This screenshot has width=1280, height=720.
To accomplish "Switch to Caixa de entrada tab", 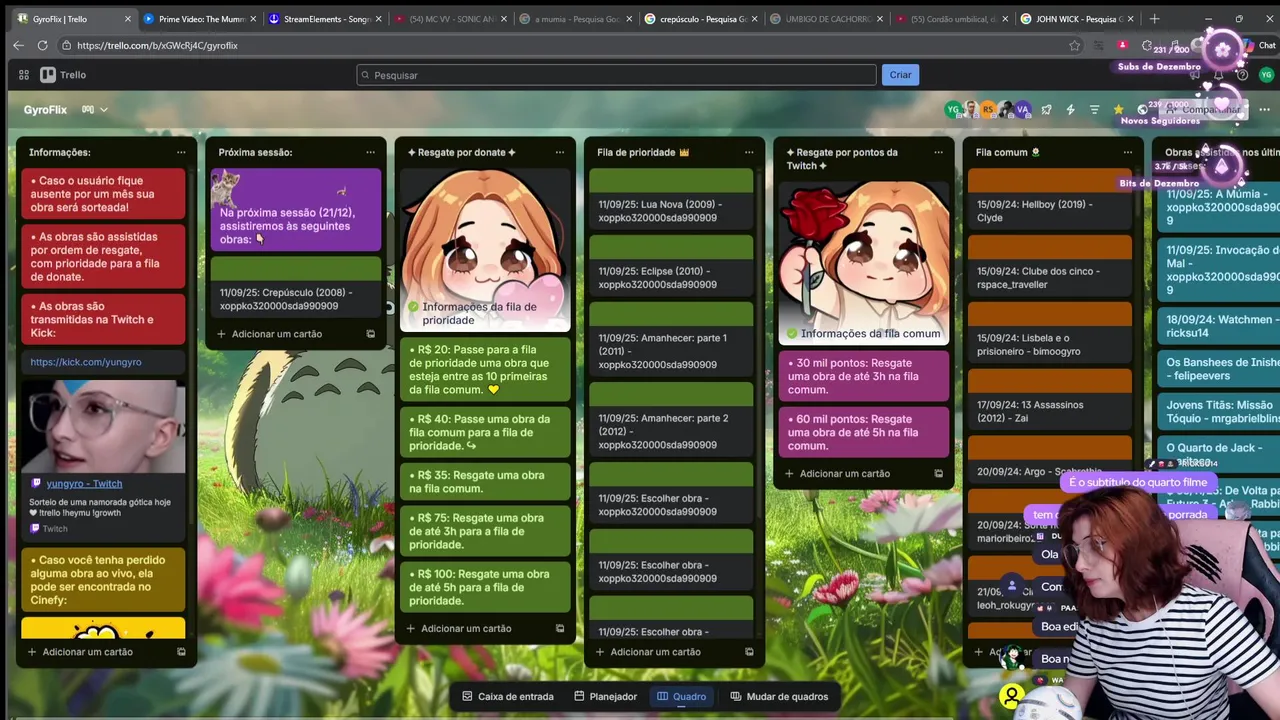I will tap(506, 697).
